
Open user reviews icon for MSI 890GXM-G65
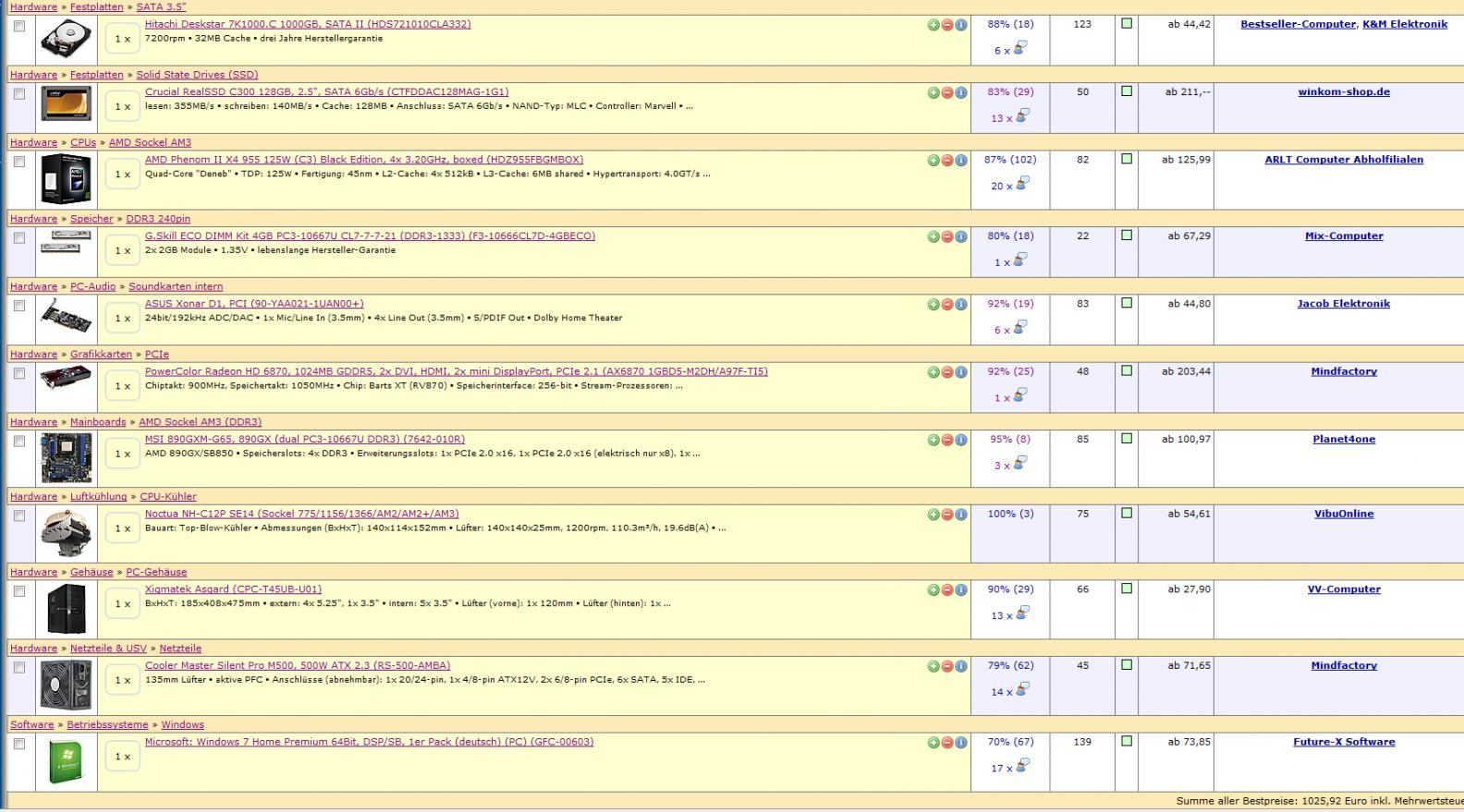1019,464
